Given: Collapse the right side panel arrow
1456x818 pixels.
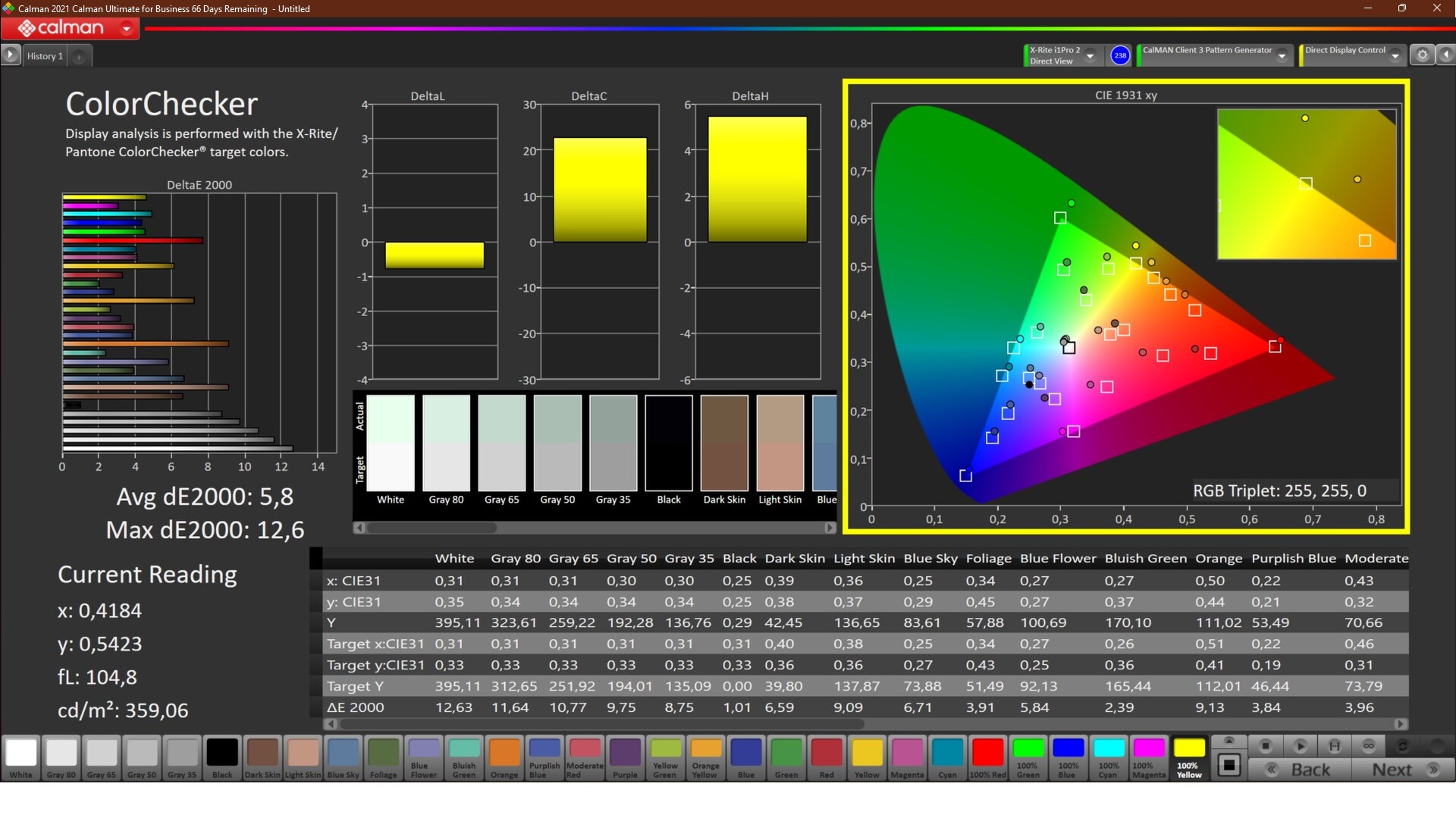Looking at the screenshot, I should [x=1446, y=55].
